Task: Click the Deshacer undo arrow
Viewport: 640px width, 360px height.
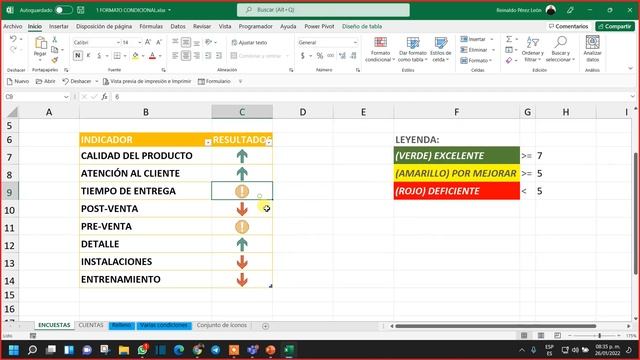Action: pos(13,39)
